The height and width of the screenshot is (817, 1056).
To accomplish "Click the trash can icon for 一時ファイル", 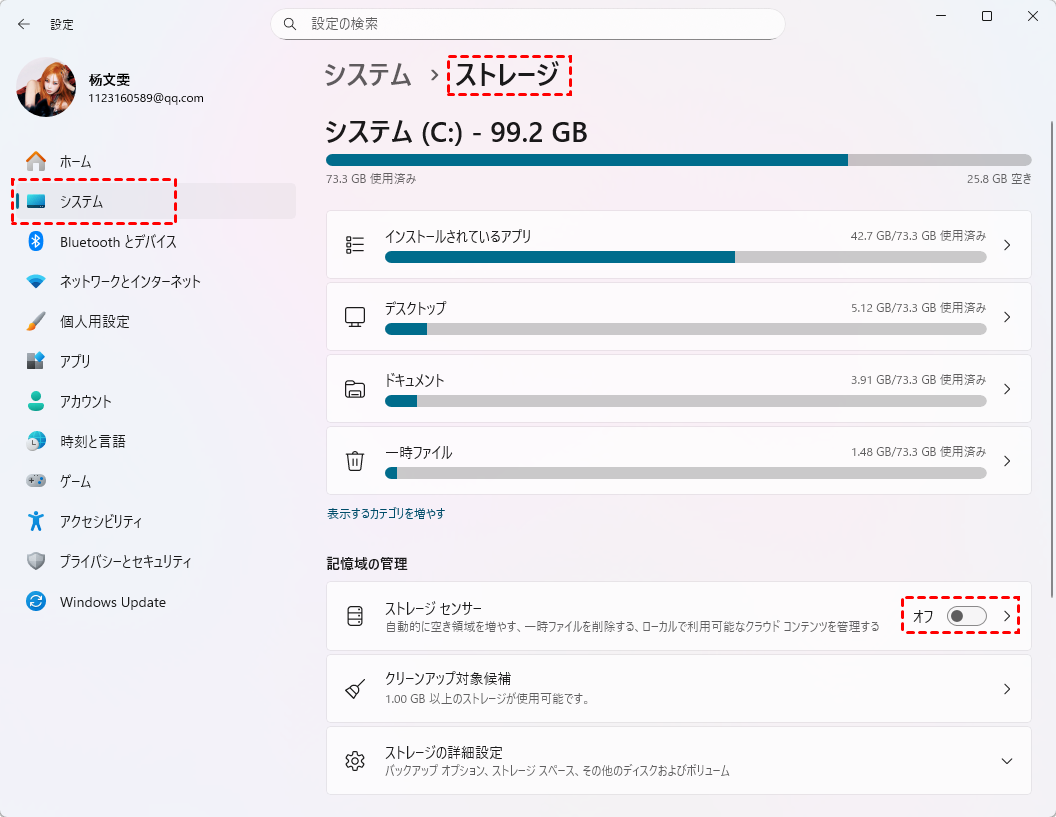I will tap(355, 461).
